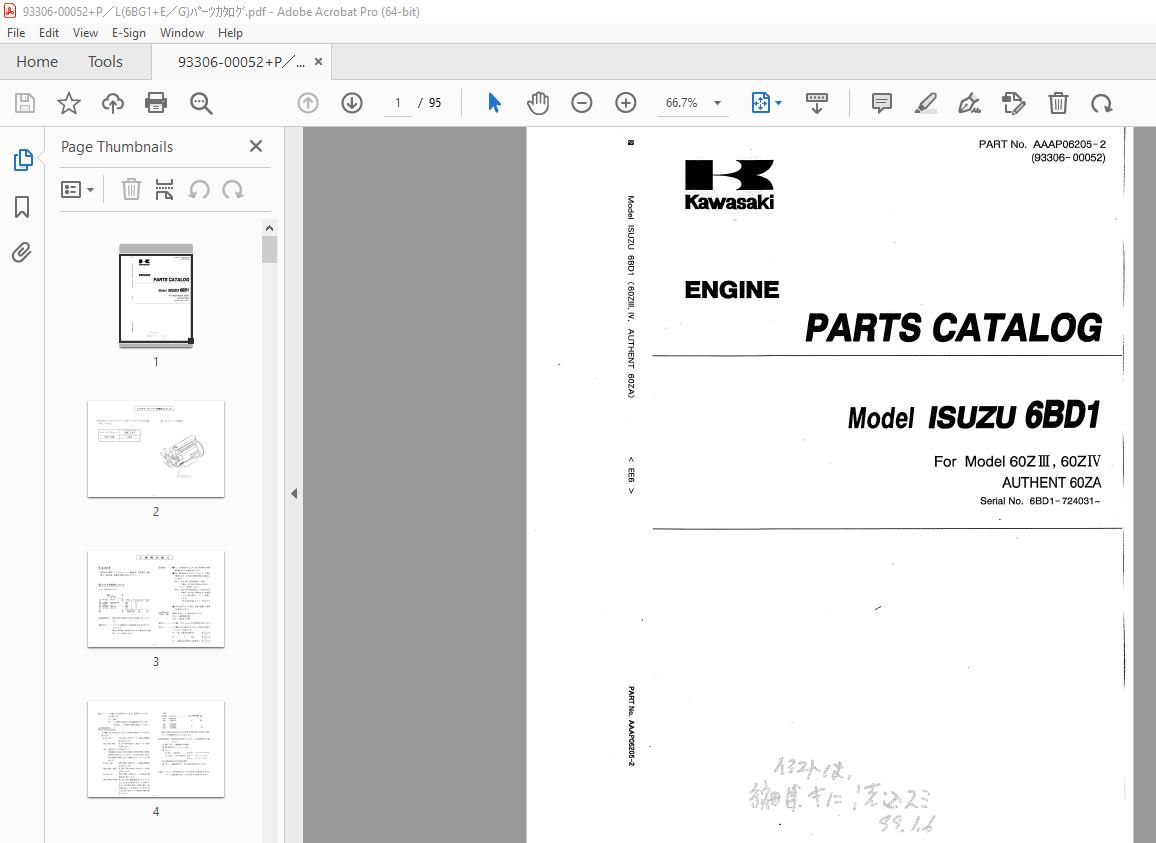Select page 2 thumbnail

156,449
